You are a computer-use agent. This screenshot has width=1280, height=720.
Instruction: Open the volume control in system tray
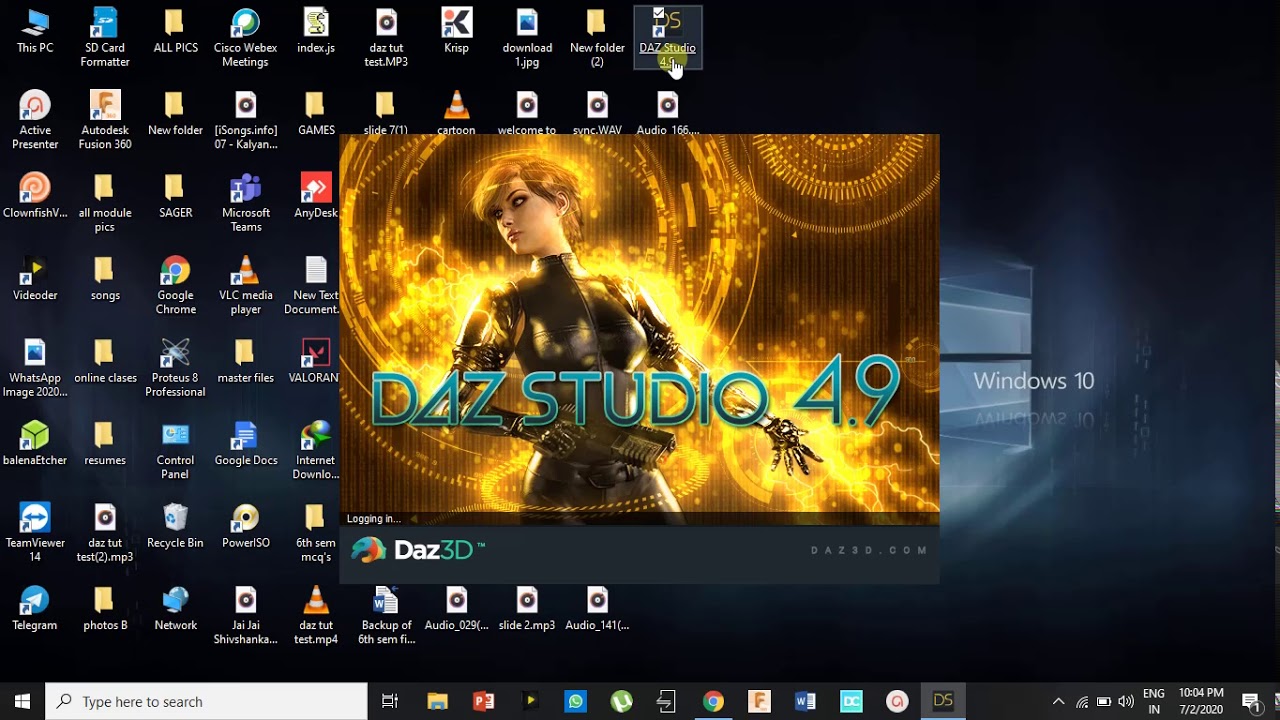click(x=1126, y=701)
